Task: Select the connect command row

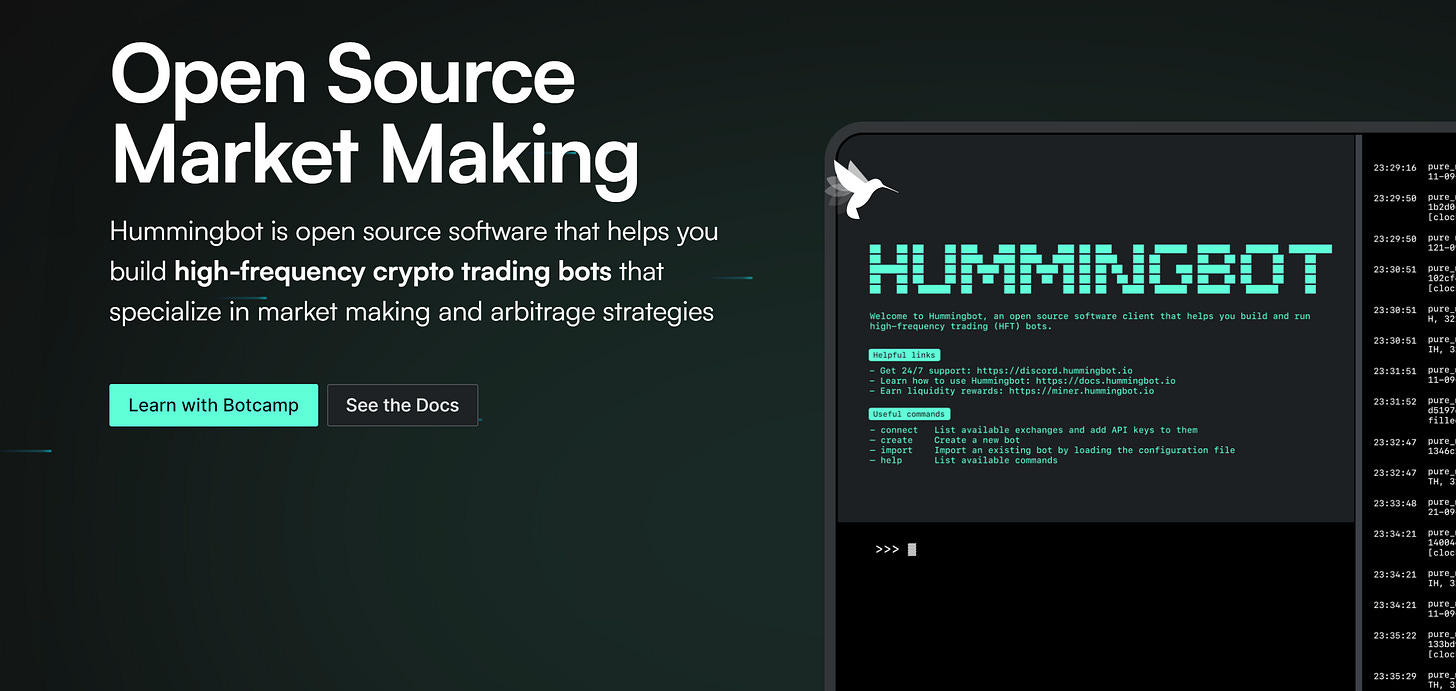Action: point(1033,430)
